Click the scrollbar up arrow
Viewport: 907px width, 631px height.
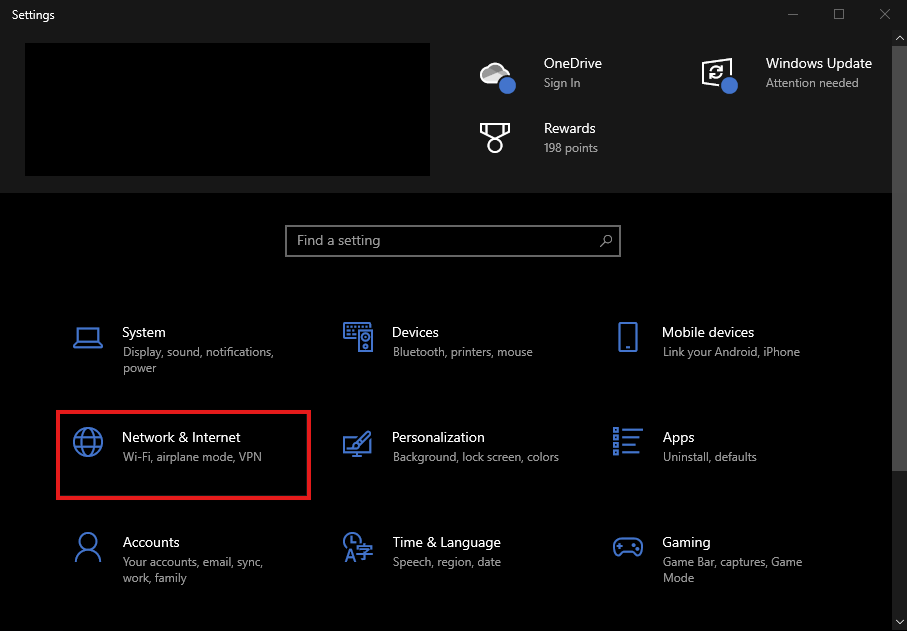click(899, 38)
